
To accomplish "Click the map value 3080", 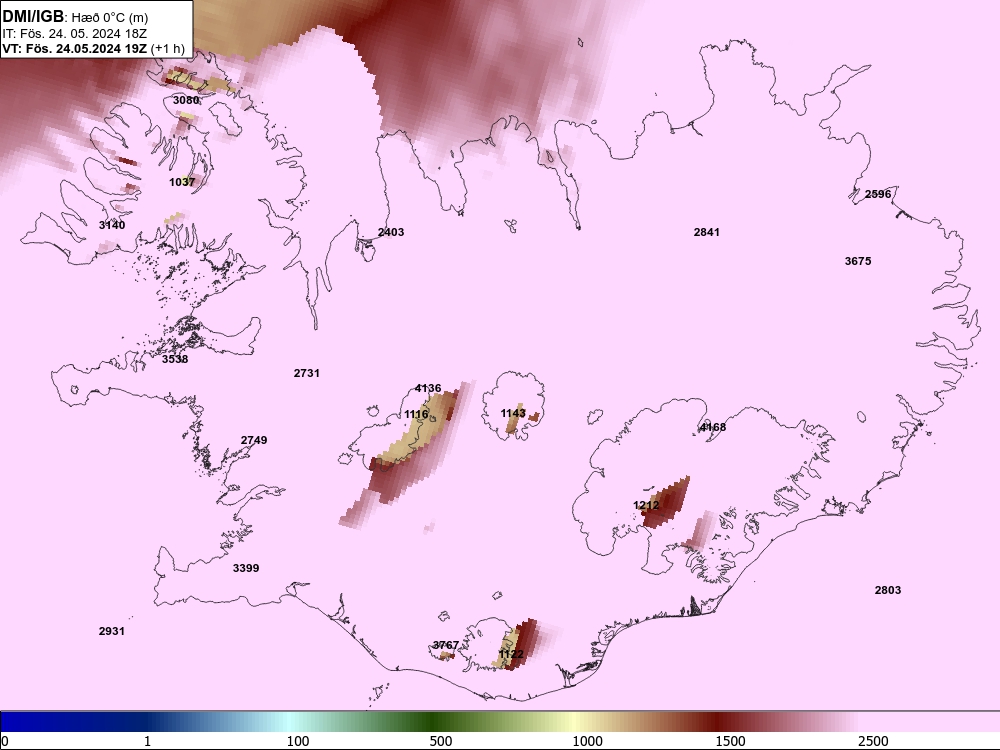I will 186,100.
